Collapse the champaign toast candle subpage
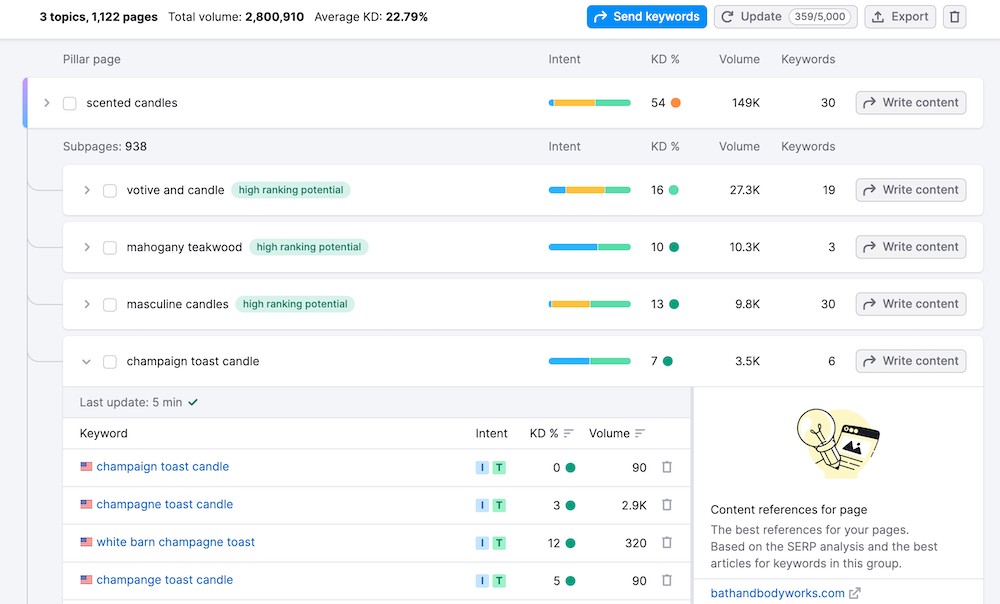 click(87, 361)
